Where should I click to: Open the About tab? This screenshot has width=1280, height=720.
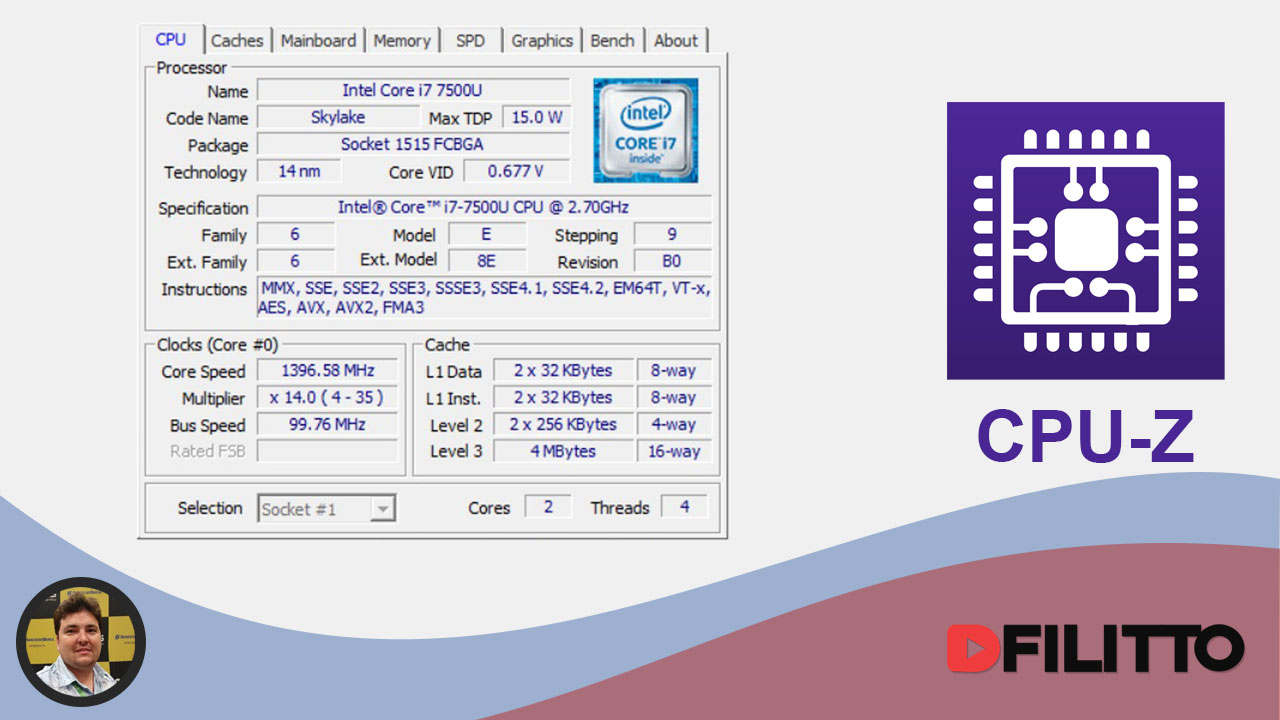[677, 40]
